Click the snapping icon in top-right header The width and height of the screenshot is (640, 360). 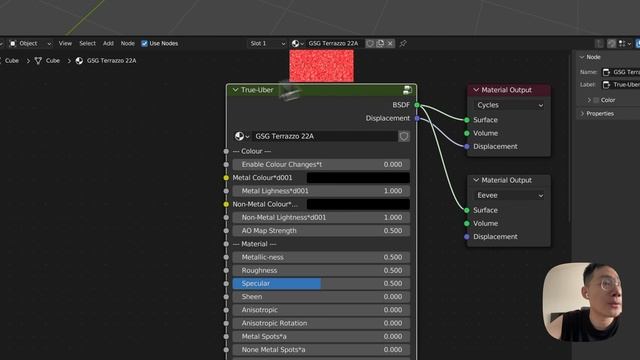(x=611, y=43)
